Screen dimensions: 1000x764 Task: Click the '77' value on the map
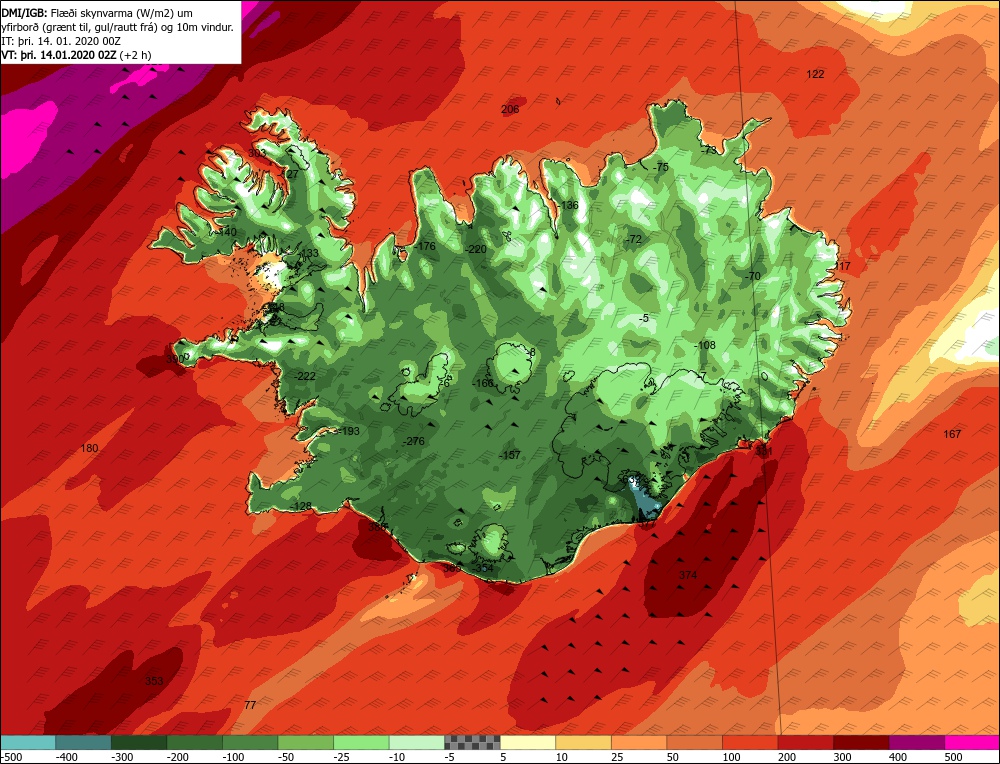(250, 705)
